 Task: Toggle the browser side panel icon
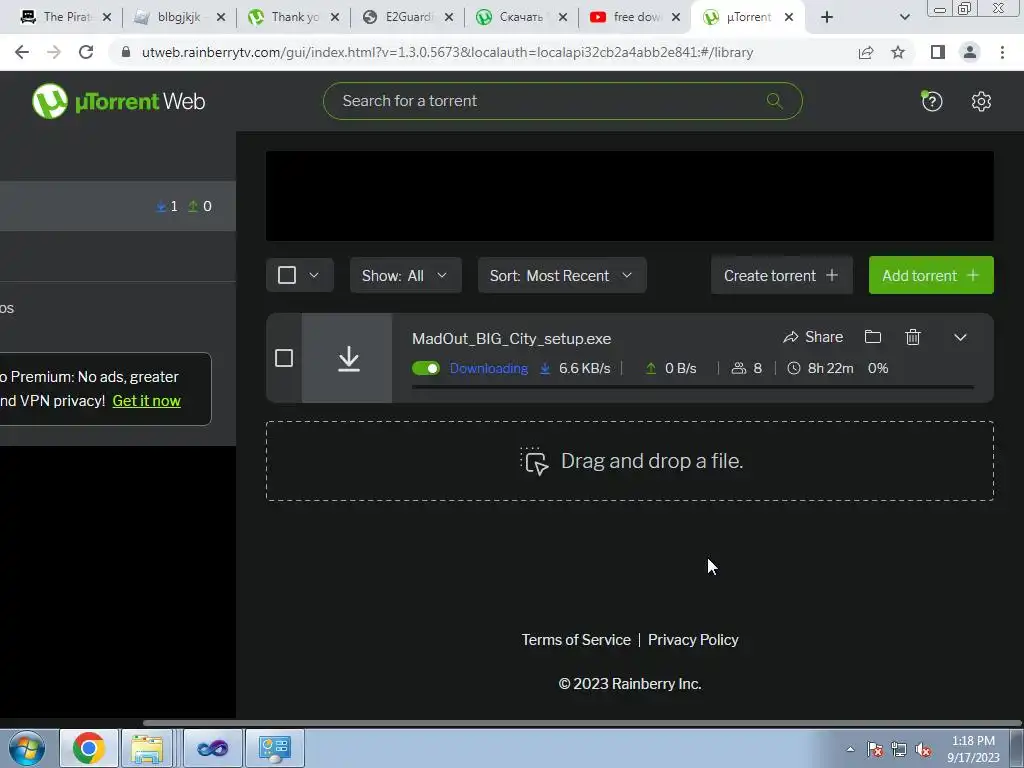click(x=938, y=52)
